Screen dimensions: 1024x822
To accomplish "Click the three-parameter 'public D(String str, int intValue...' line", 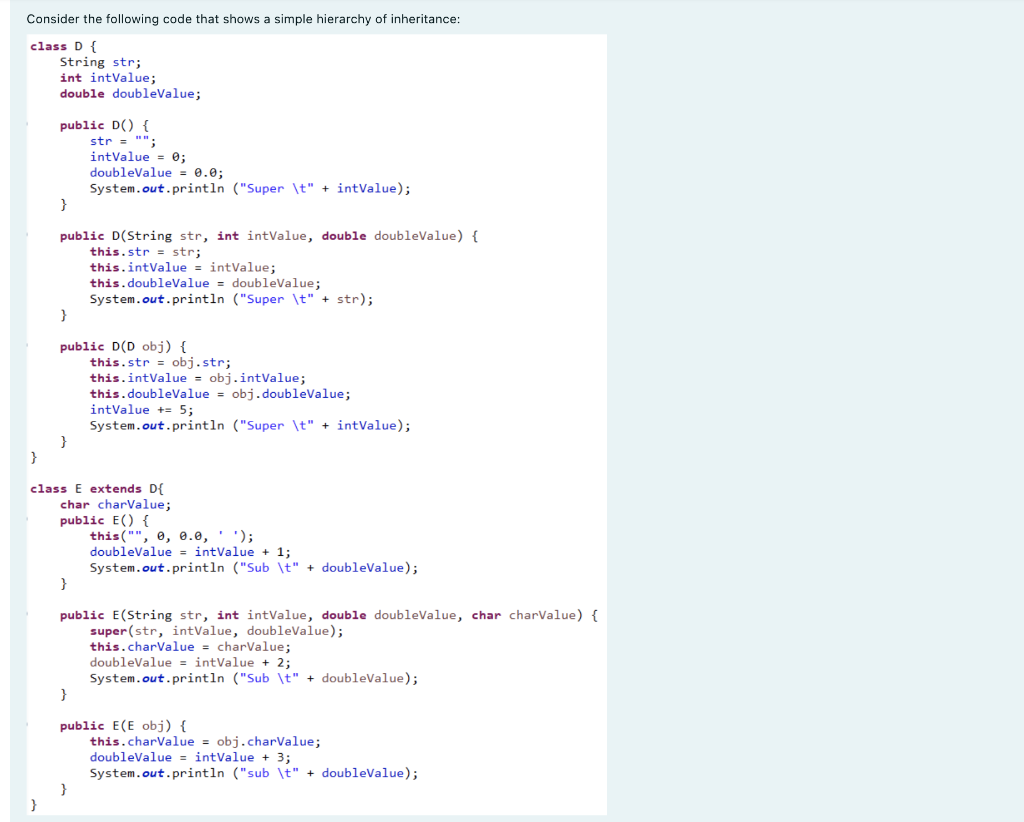I will click(269, 236).
